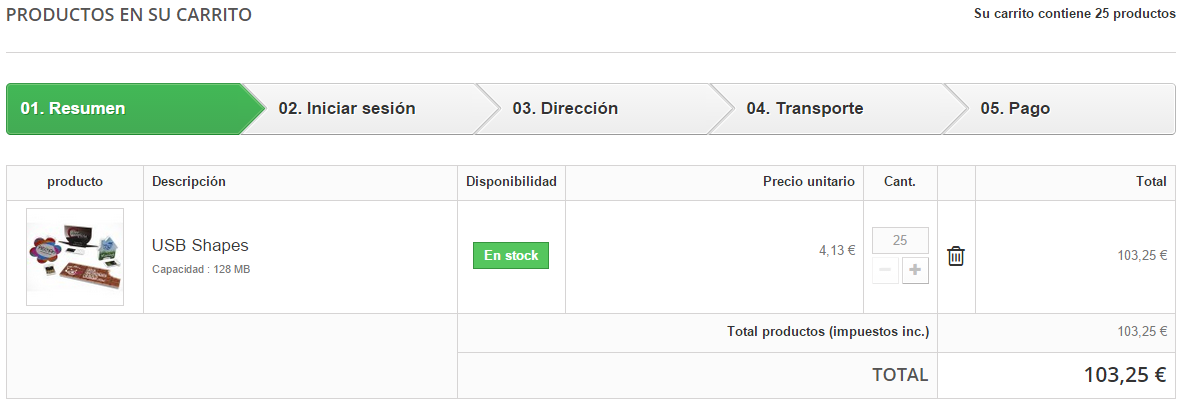
Task: Click the large bold 103,25 € total
Action: [1125, 376]
